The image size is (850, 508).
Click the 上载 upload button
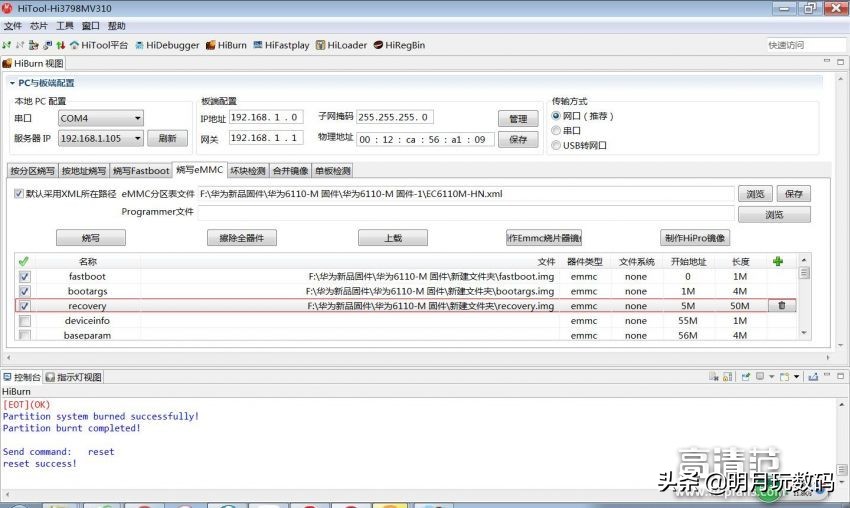coord(393,237)
